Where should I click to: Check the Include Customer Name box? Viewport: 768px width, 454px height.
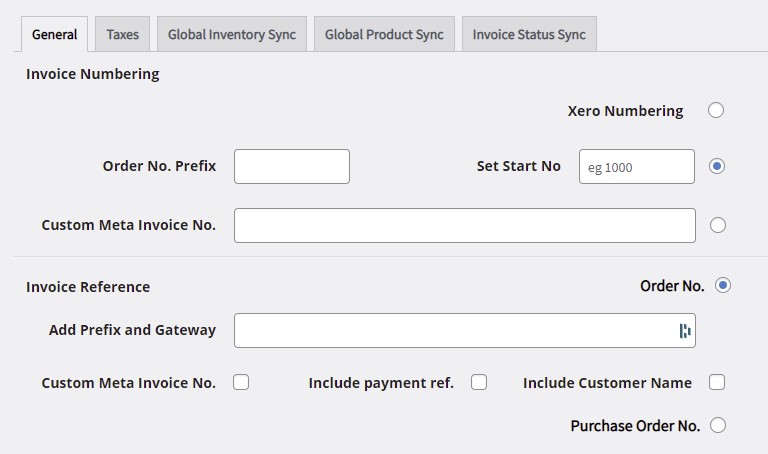(x=717, y=382)
